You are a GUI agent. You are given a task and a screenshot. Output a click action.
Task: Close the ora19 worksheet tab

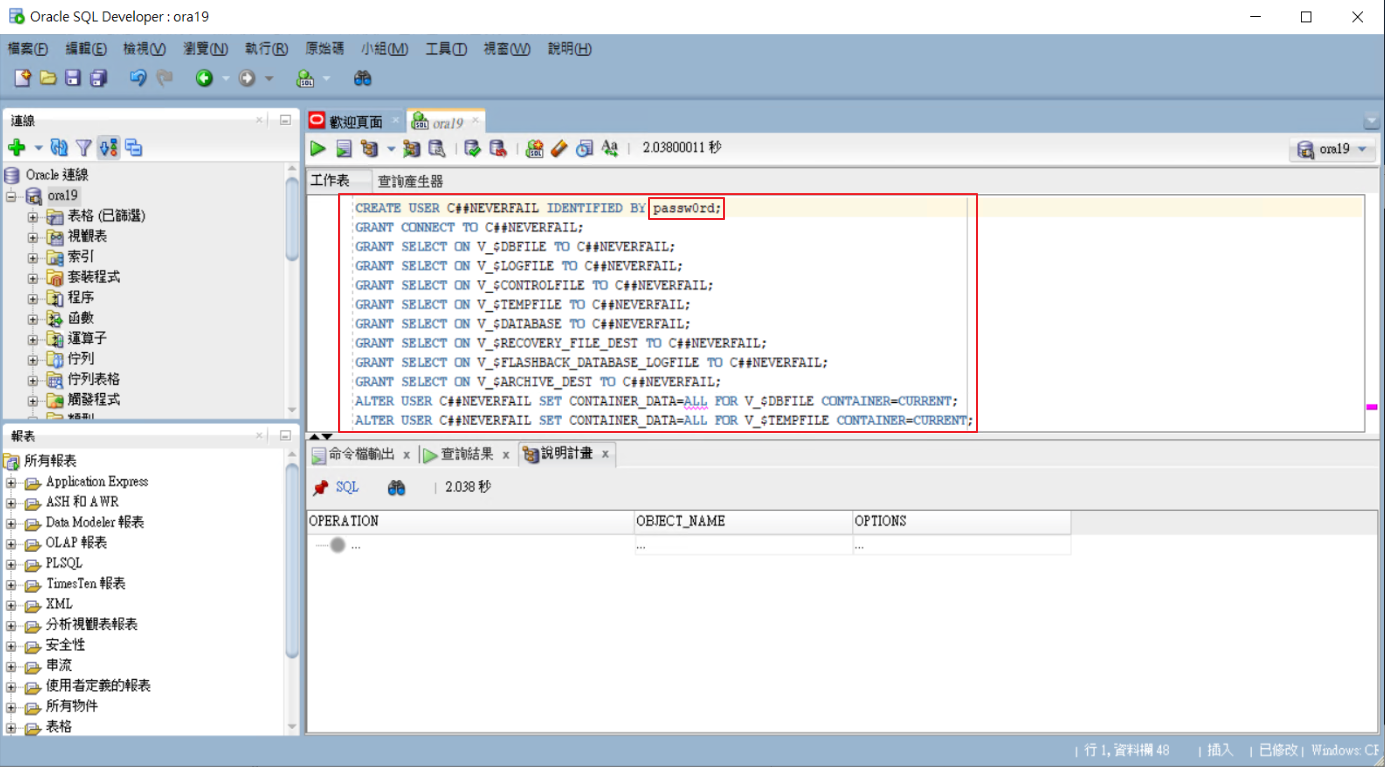coord(476,120)
